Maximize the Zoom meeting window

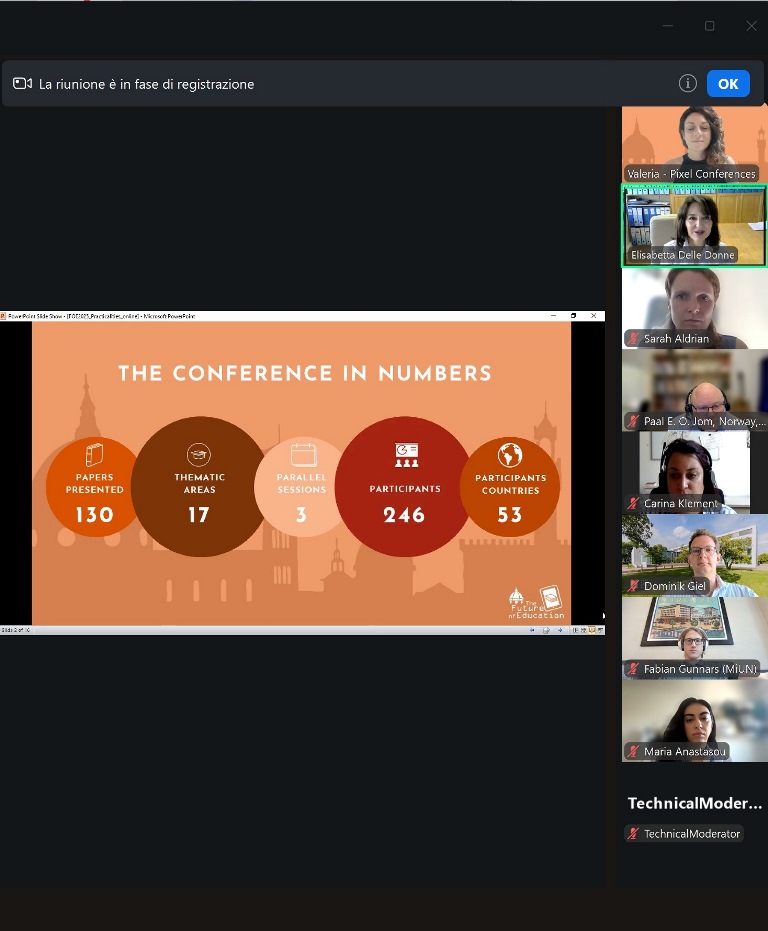pyautogui.click(x=709, y=26)
